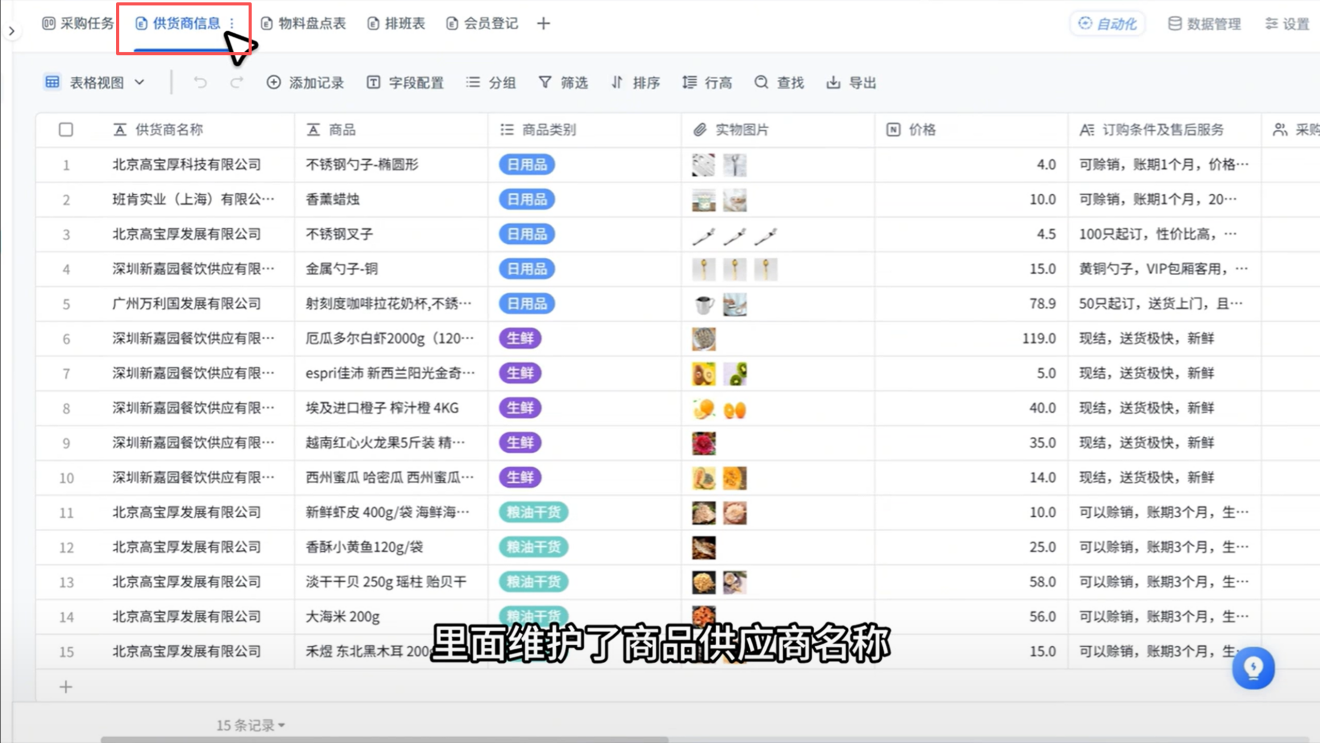Select the price cell 119.0
The width and height of the screenshot is (1320, 743).
click(x=971, y=338)
